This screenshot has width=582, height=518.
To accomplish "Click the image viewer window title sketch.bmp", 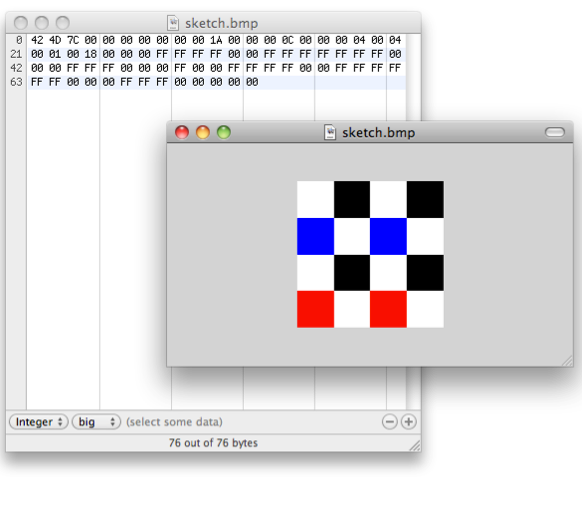I will click(x=379, y=133).
